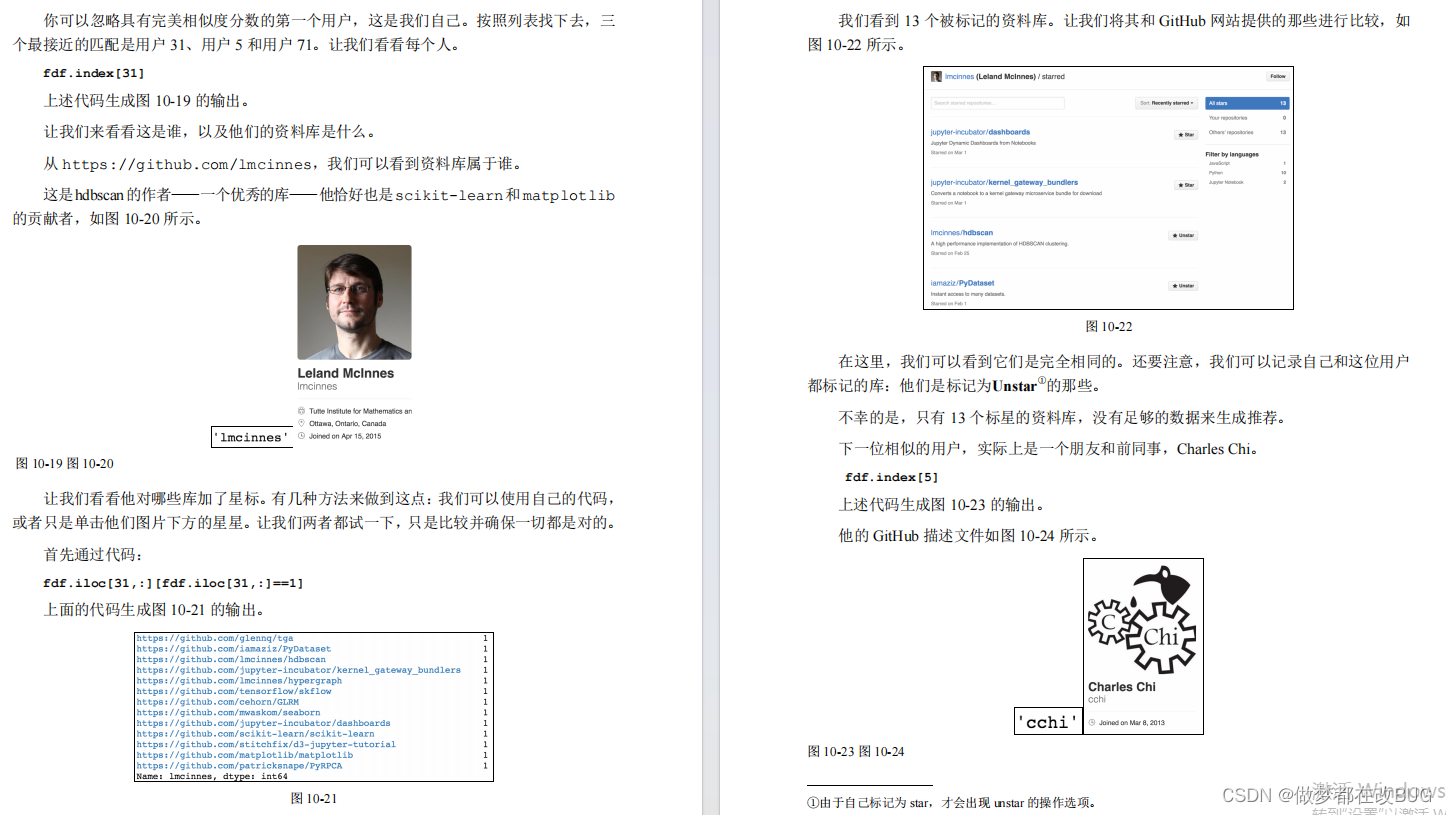Filter starred repos by JavaScript language
The width and height of the screenshot is (1446, 815).
[x=1247, y=163]
